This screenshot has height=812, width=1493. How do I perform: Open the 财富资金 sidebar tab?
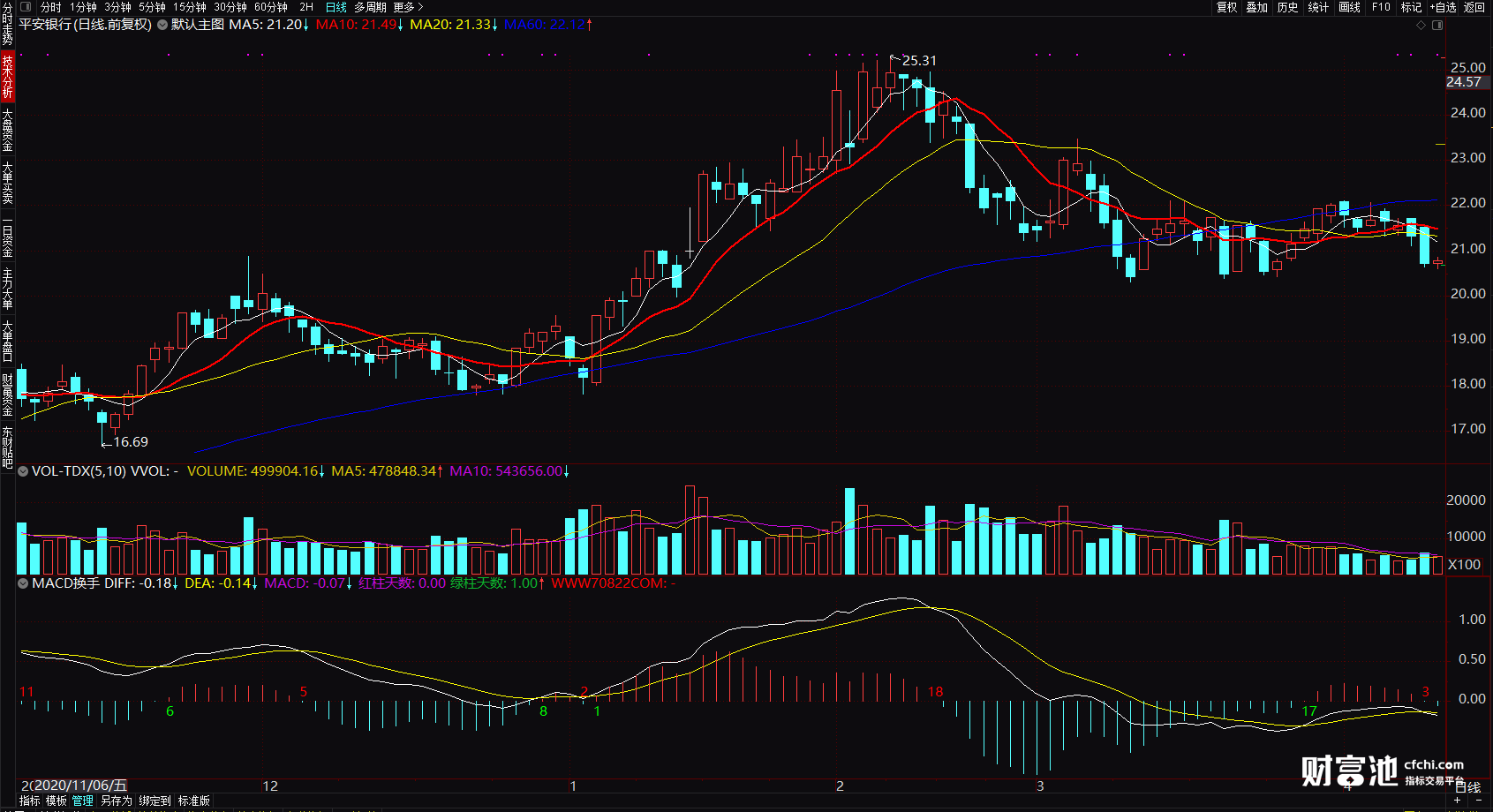tap(7, 395)
